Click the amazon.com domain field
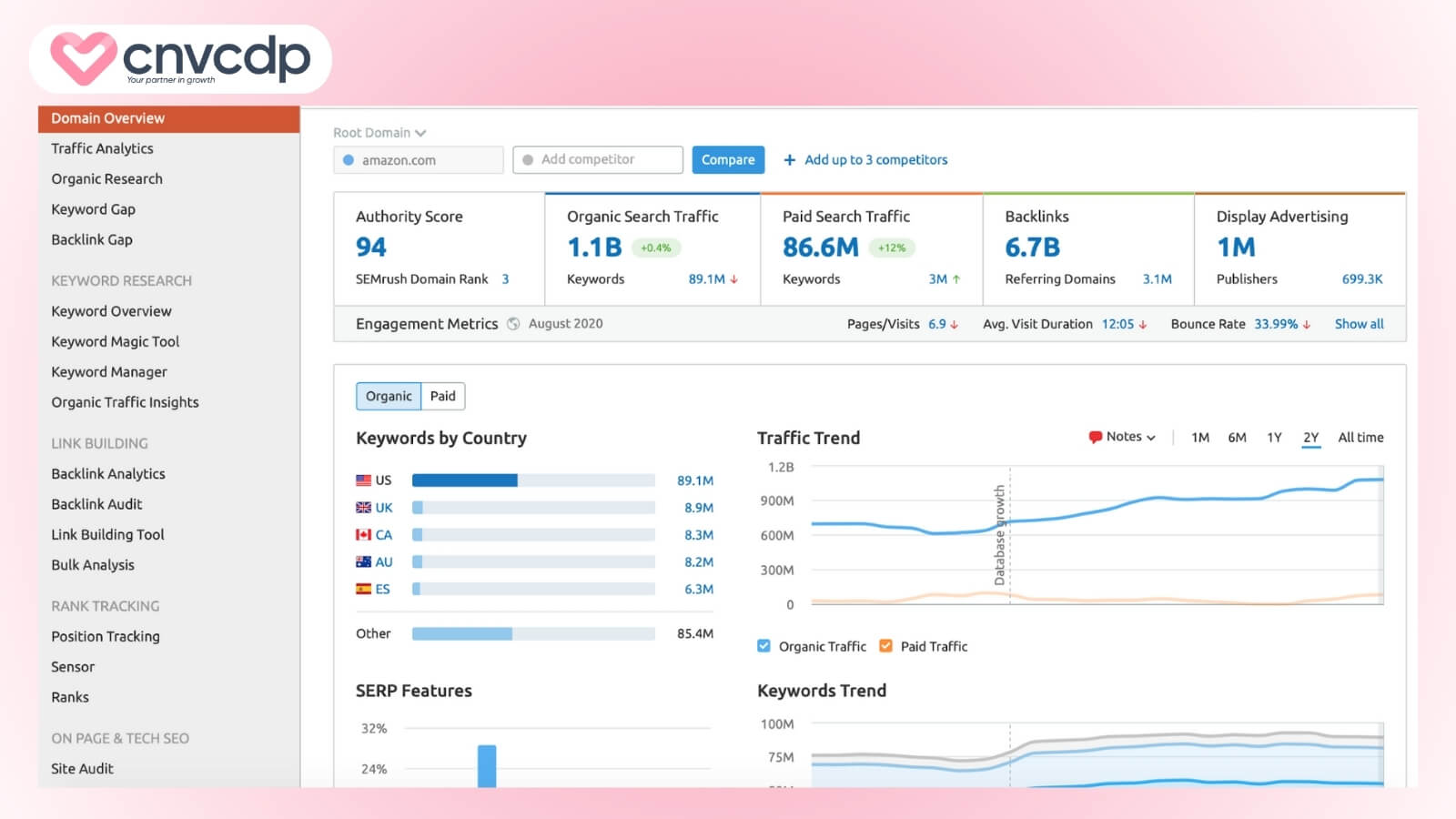The height and width of the screenshot is (819, 1456). (x=418, y=160)
